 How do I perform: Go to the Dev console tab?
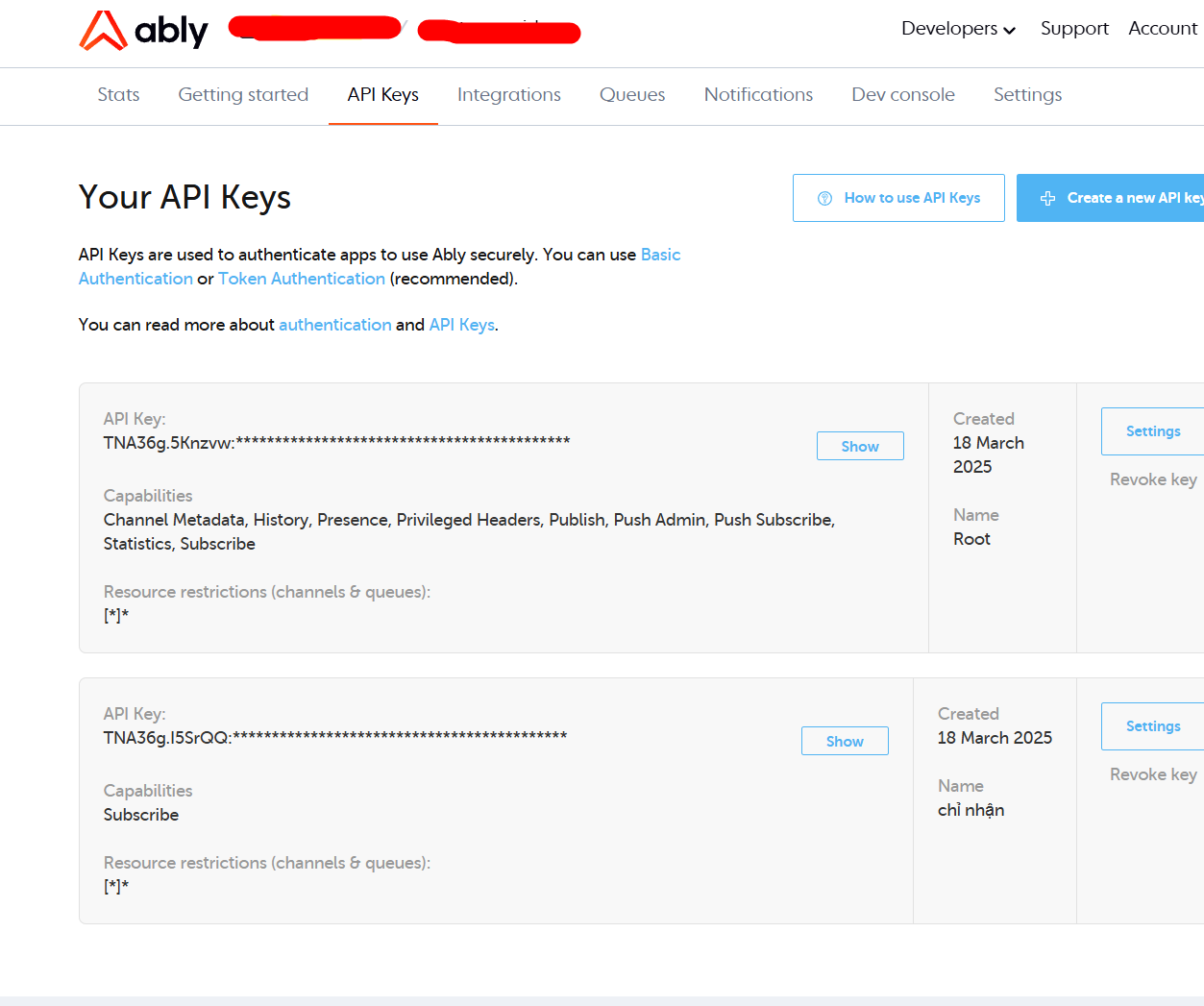[903, 94]
